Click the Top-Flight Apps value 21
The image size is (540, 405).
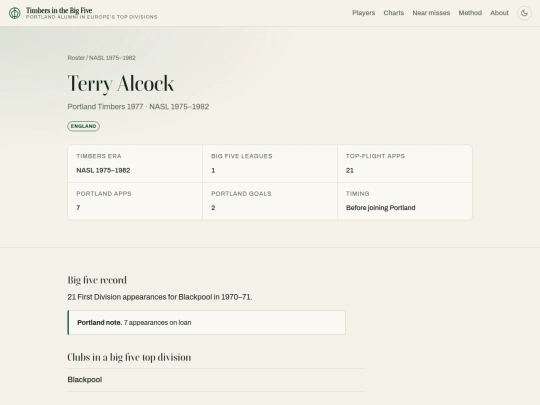click(350, 170)
